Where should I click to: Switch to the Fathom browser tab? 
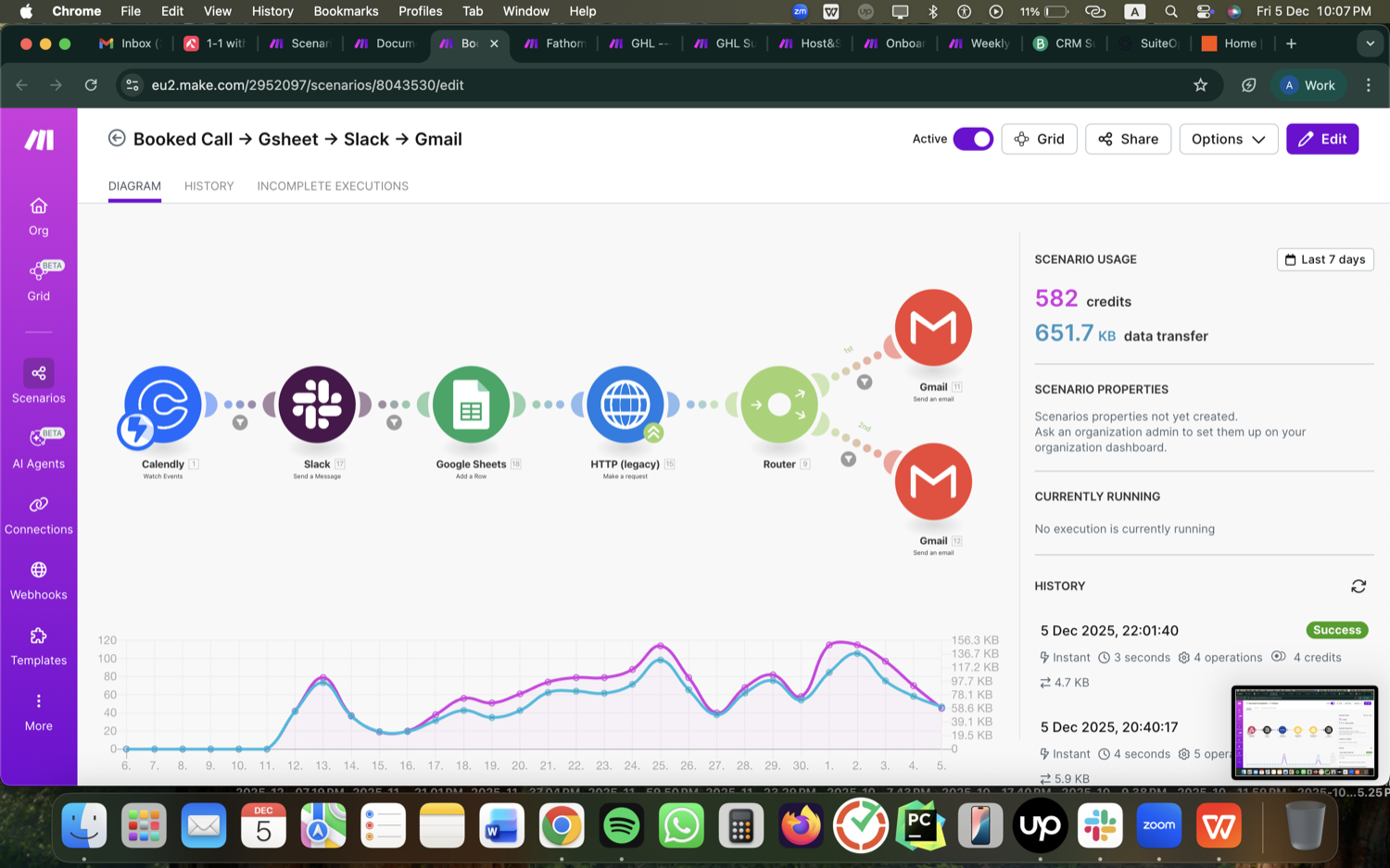coord(554,44)
